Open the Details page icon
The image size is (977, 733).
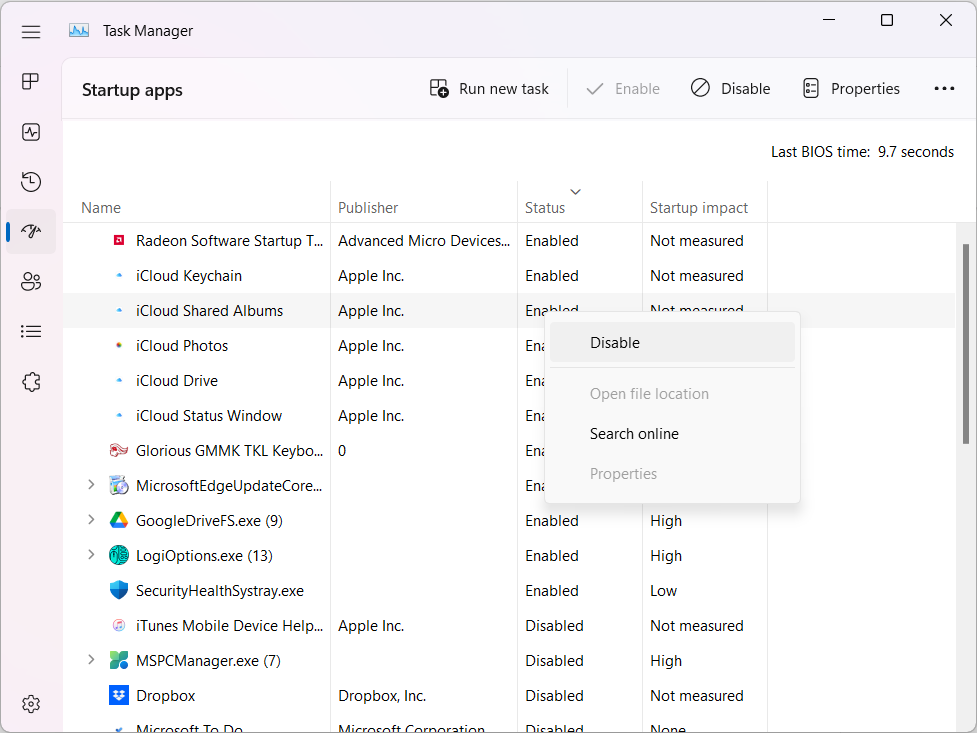coord(31,332)
